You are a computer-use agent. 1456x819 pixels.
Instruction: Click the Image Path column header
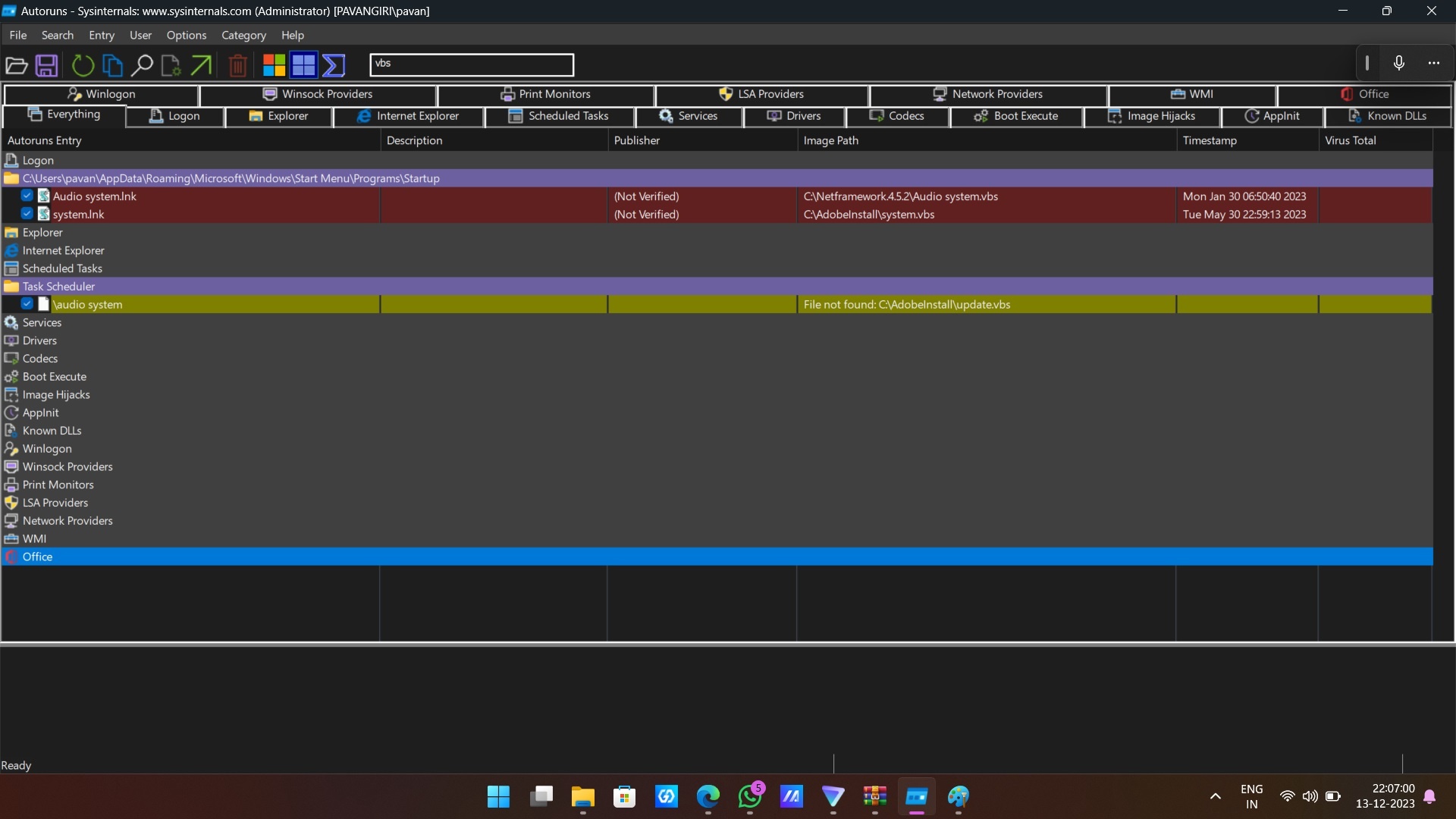point(831,140)
